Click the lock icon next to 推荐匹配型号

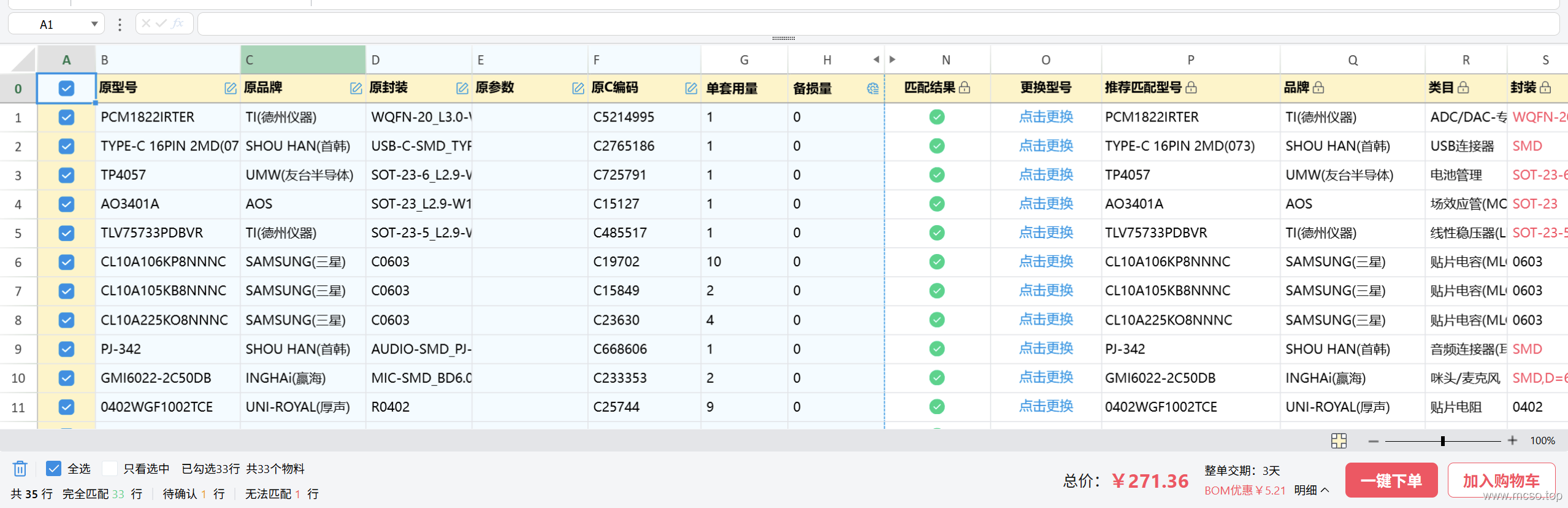1191,87
